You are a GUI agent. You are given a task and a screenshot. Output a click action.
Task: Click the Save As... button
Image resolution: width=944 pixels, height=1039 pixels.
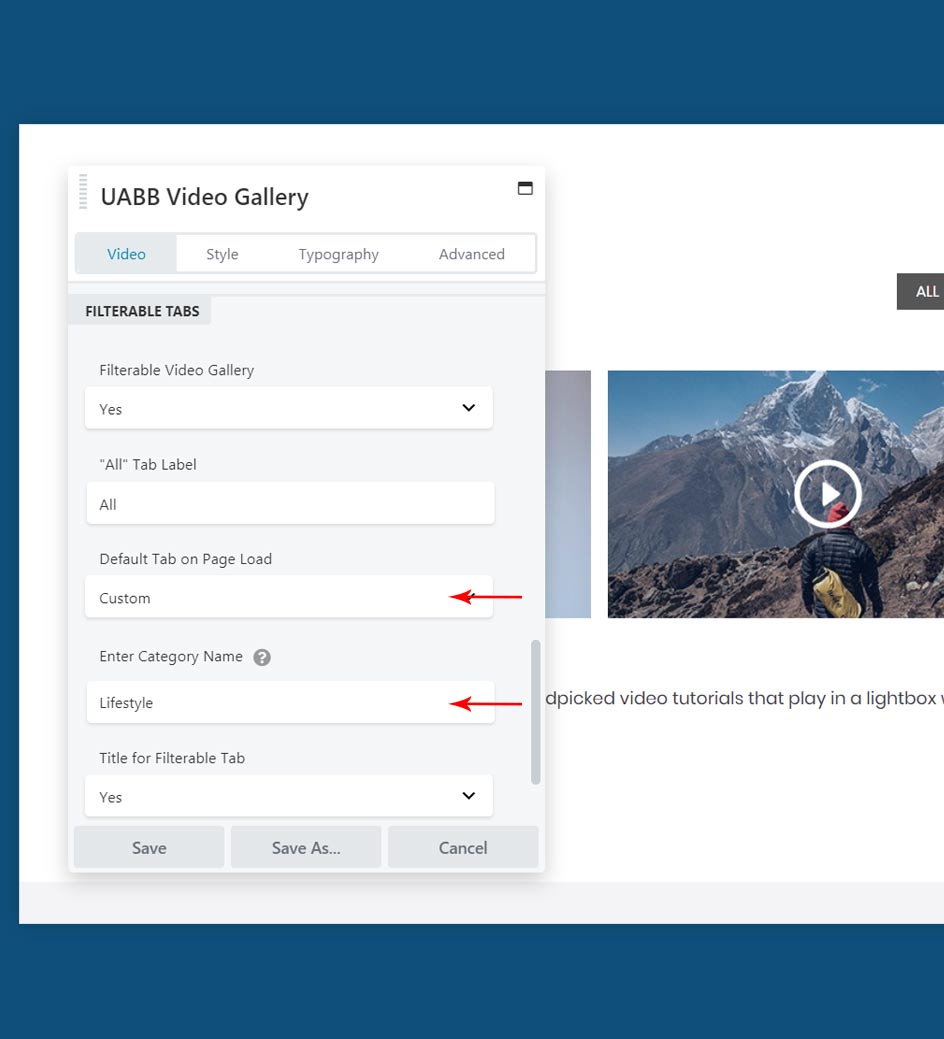(306, 847)
